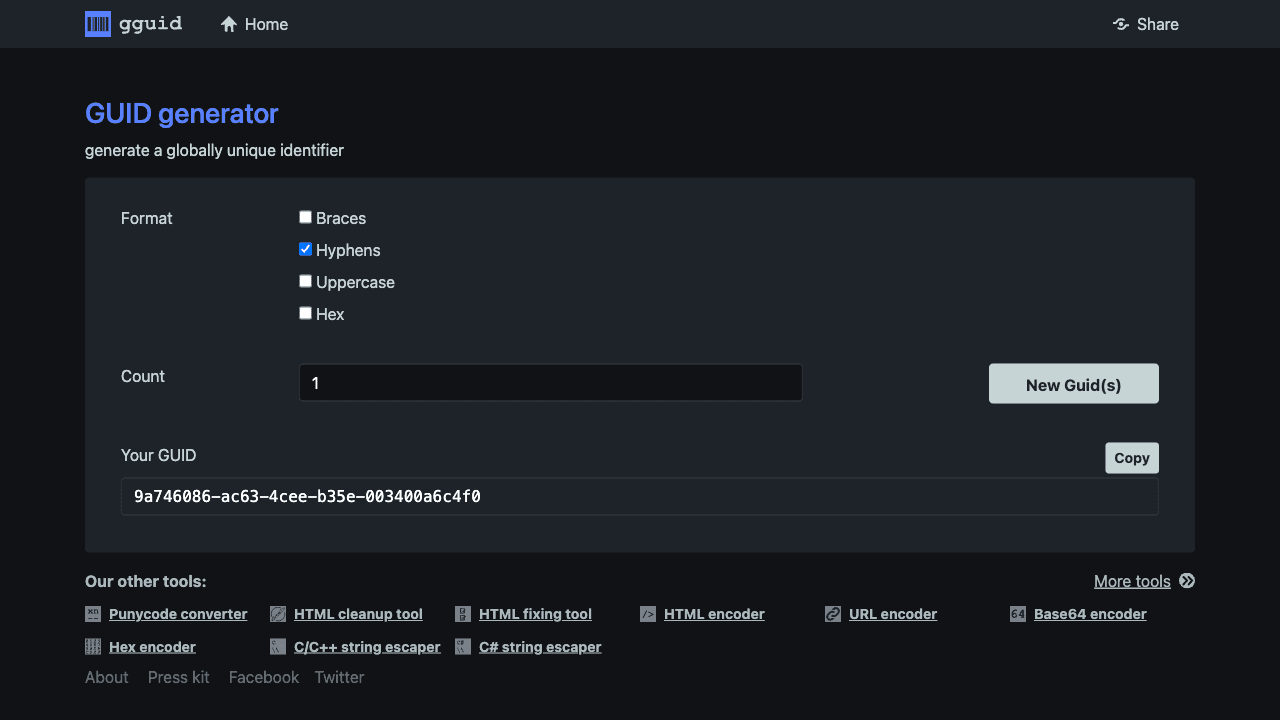Enable Uppercase formatting
This screenshot has height=720, width=1280.
[305, 281]
